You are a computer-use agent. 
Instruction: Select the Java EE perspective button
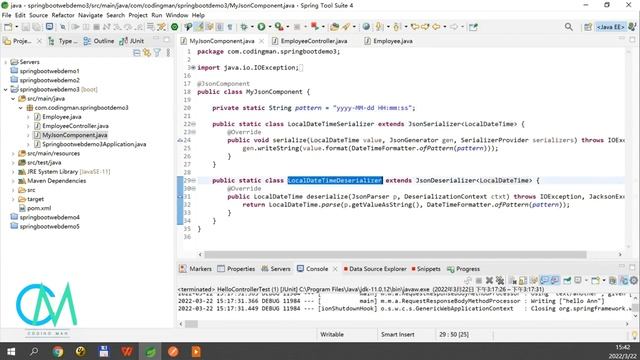pos(610,27)
